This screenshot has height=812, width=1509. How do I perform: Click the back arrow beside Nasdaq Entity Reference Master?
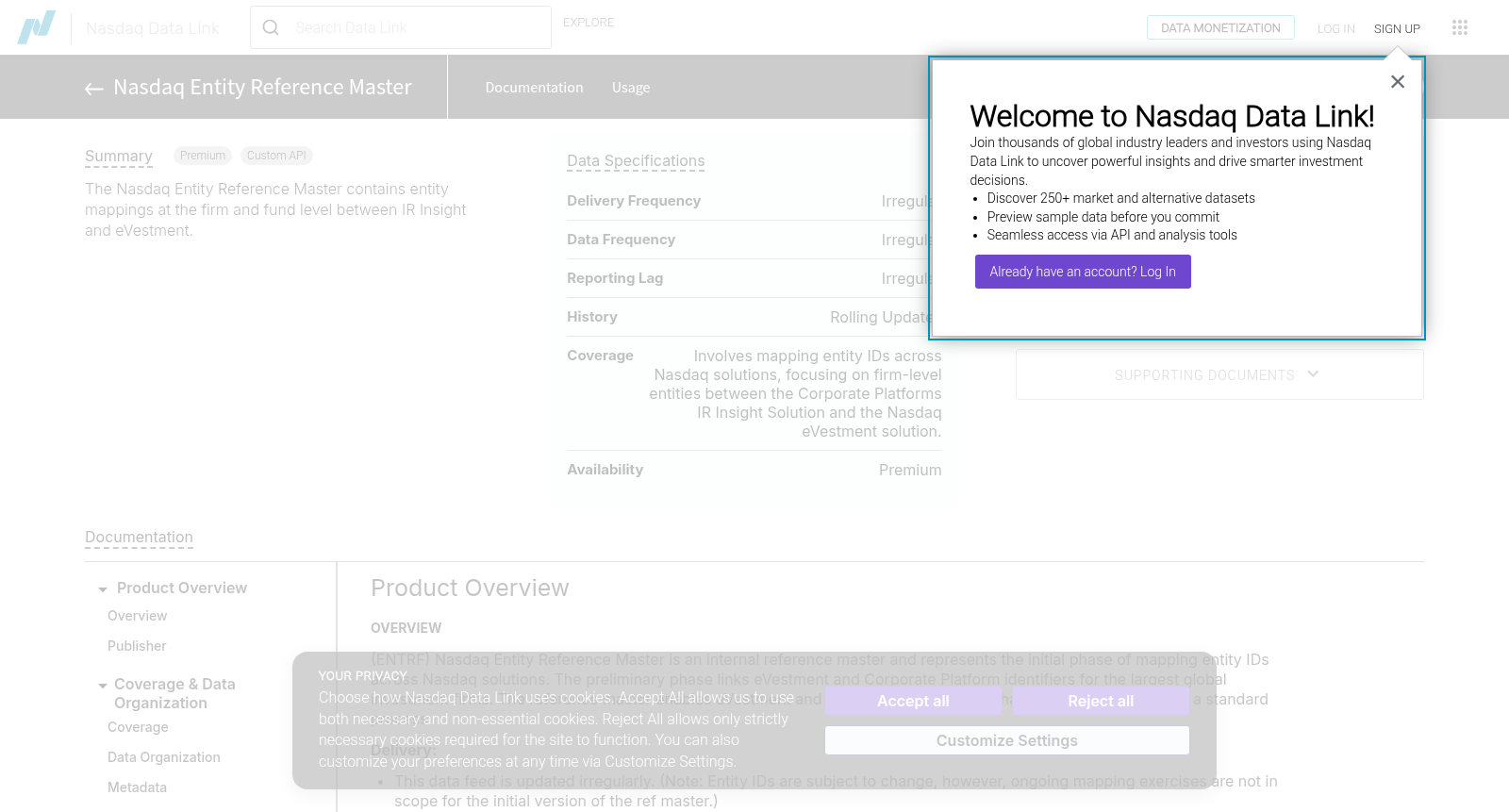click(94, 89)
